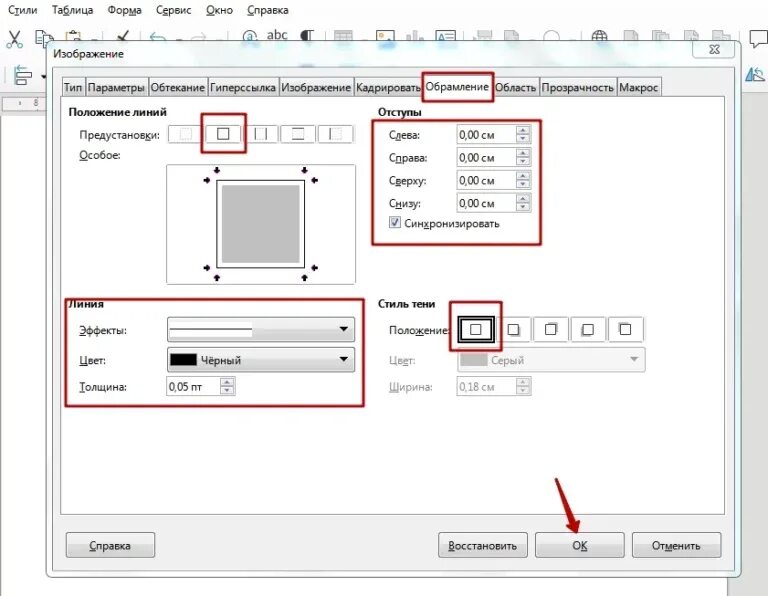The width and height of the screenshot is (768, 596).
Task: Click the Справка help button
Action: (x=110, y=545)
